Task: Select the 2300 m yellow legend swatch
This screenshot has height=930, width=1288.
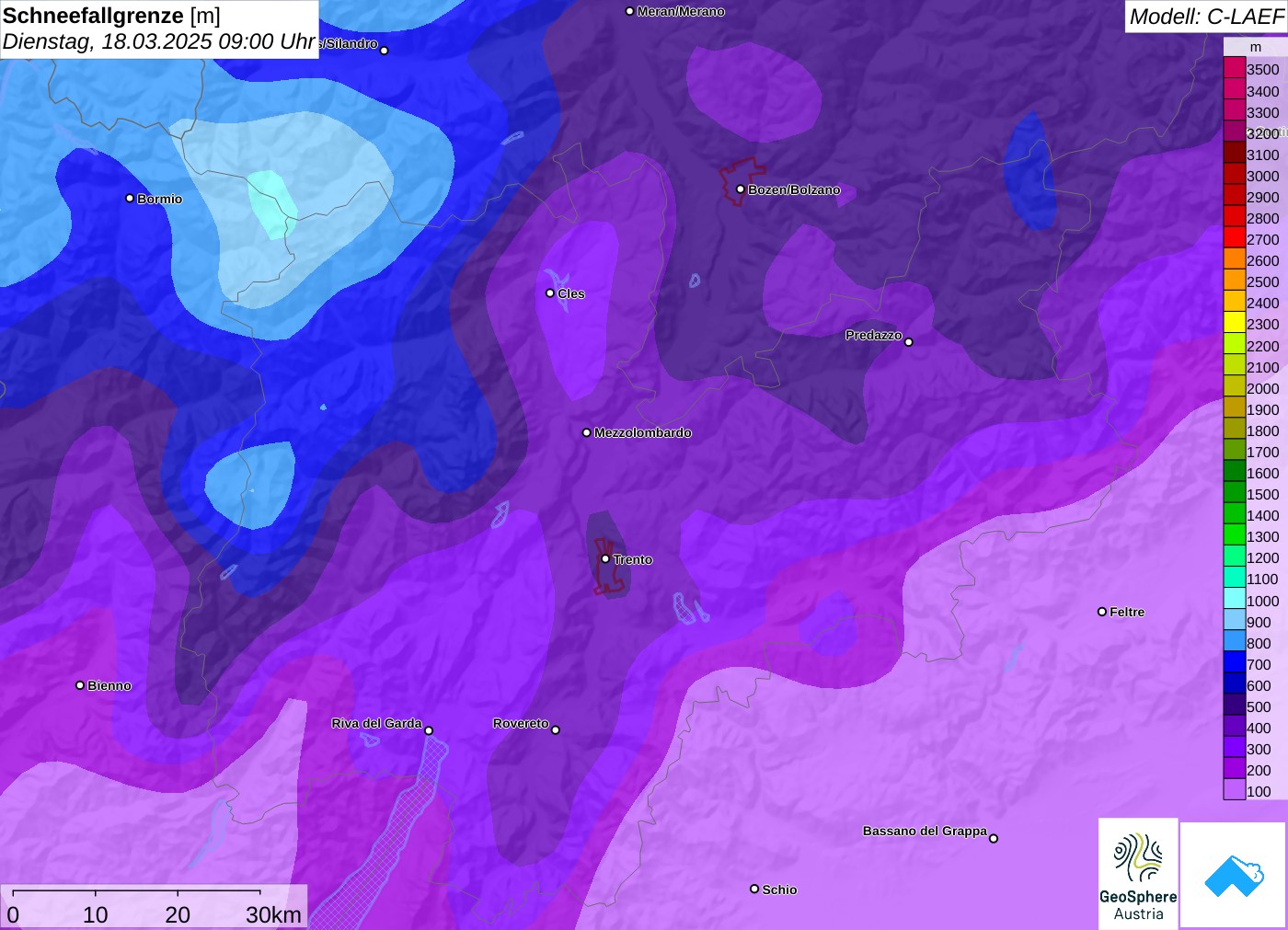Action: coord(1235,323)
